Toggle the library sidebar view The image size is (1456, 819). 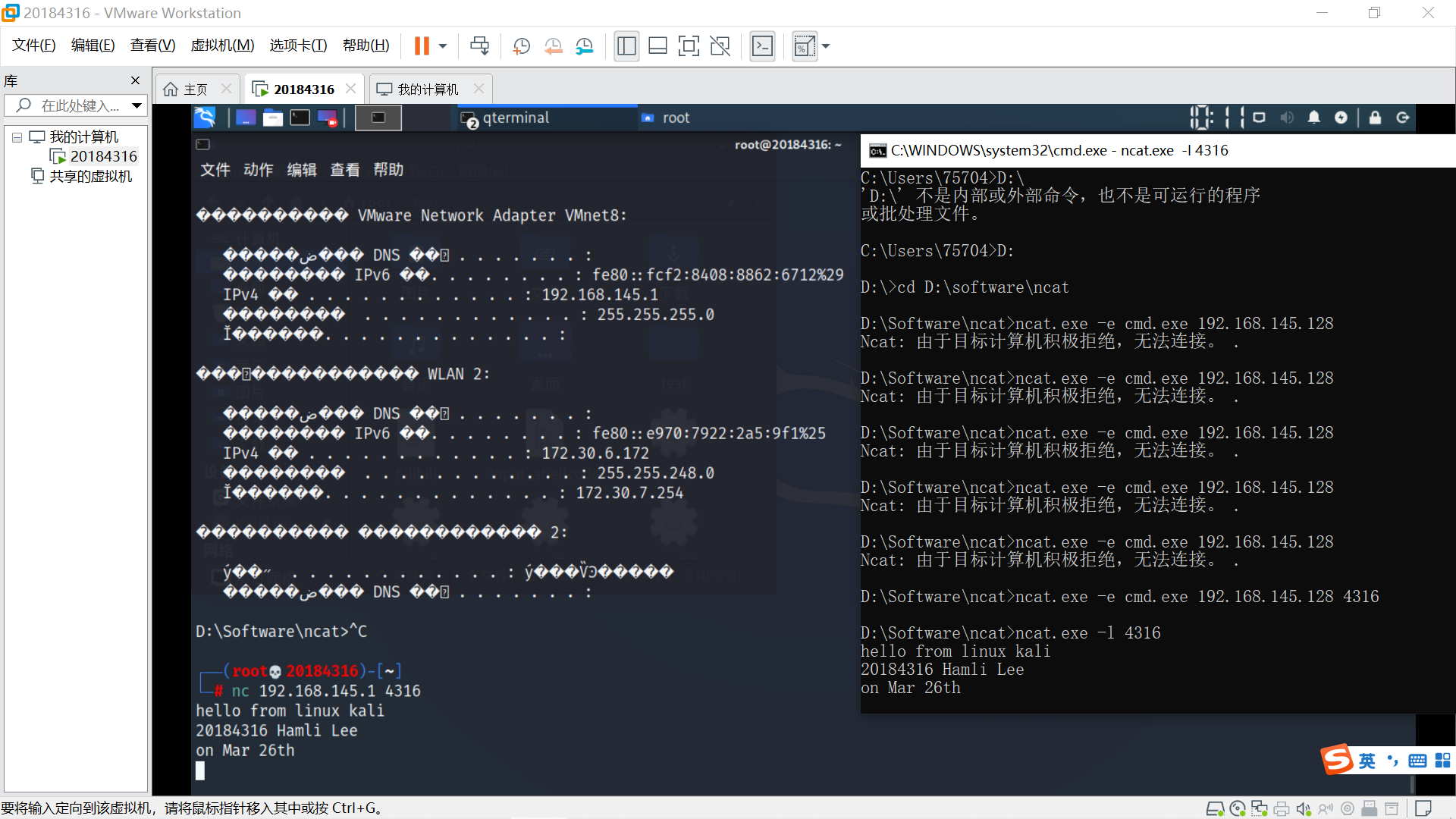pyautogui.click(x=626, y=46)
